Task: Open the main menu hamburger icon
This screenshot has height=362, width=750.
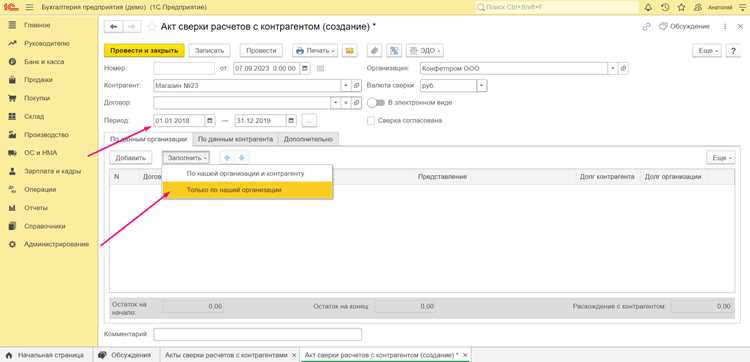Action: pos(29,8)
